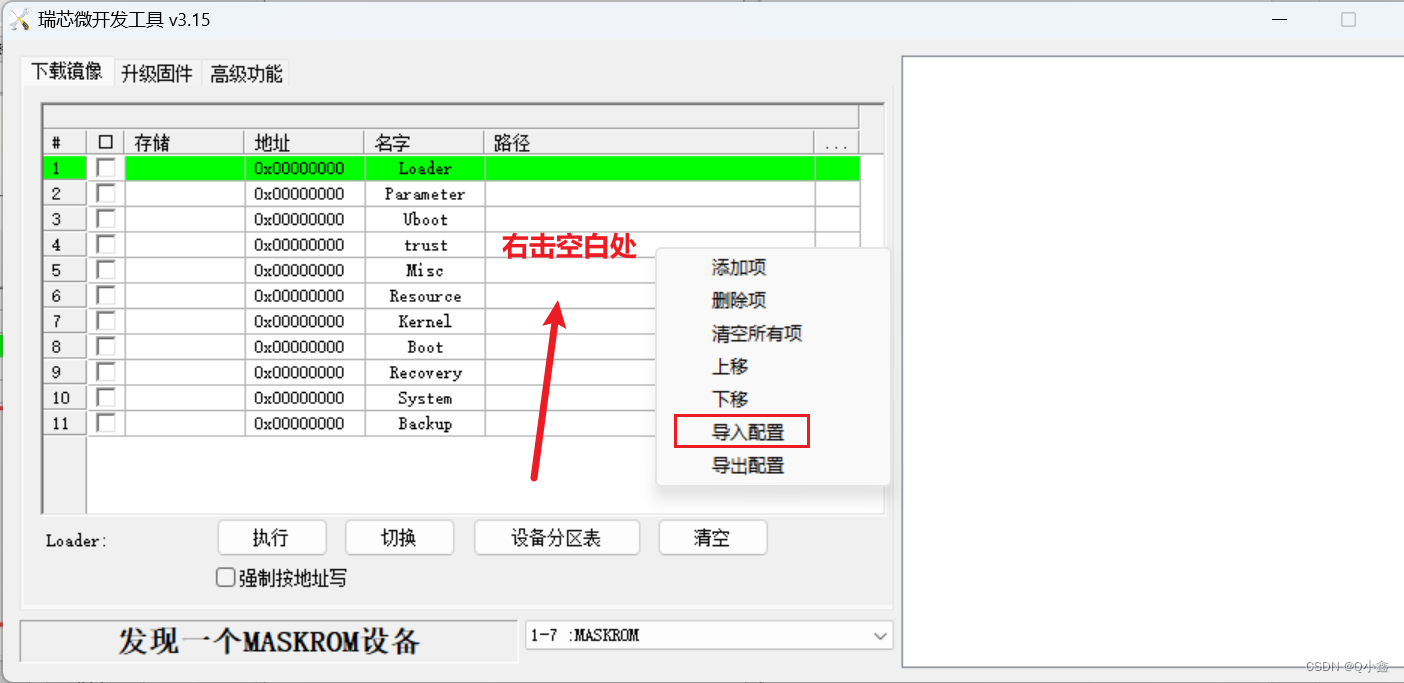The height and width of the screenshot is (683, 1404).
Task: Click the Loader name cell
Action: [x=425, y=168]
